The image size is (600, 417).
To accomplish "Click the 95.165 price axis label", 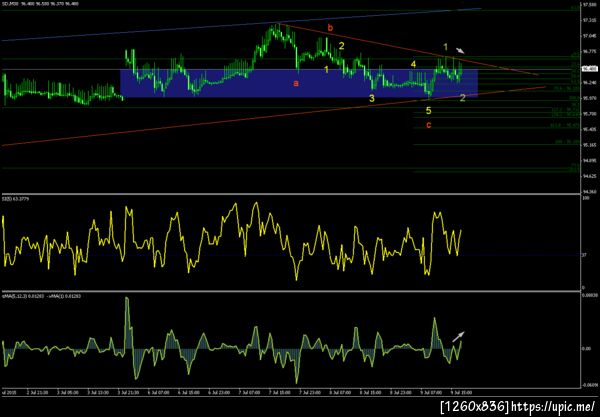I will click(590, 145).
